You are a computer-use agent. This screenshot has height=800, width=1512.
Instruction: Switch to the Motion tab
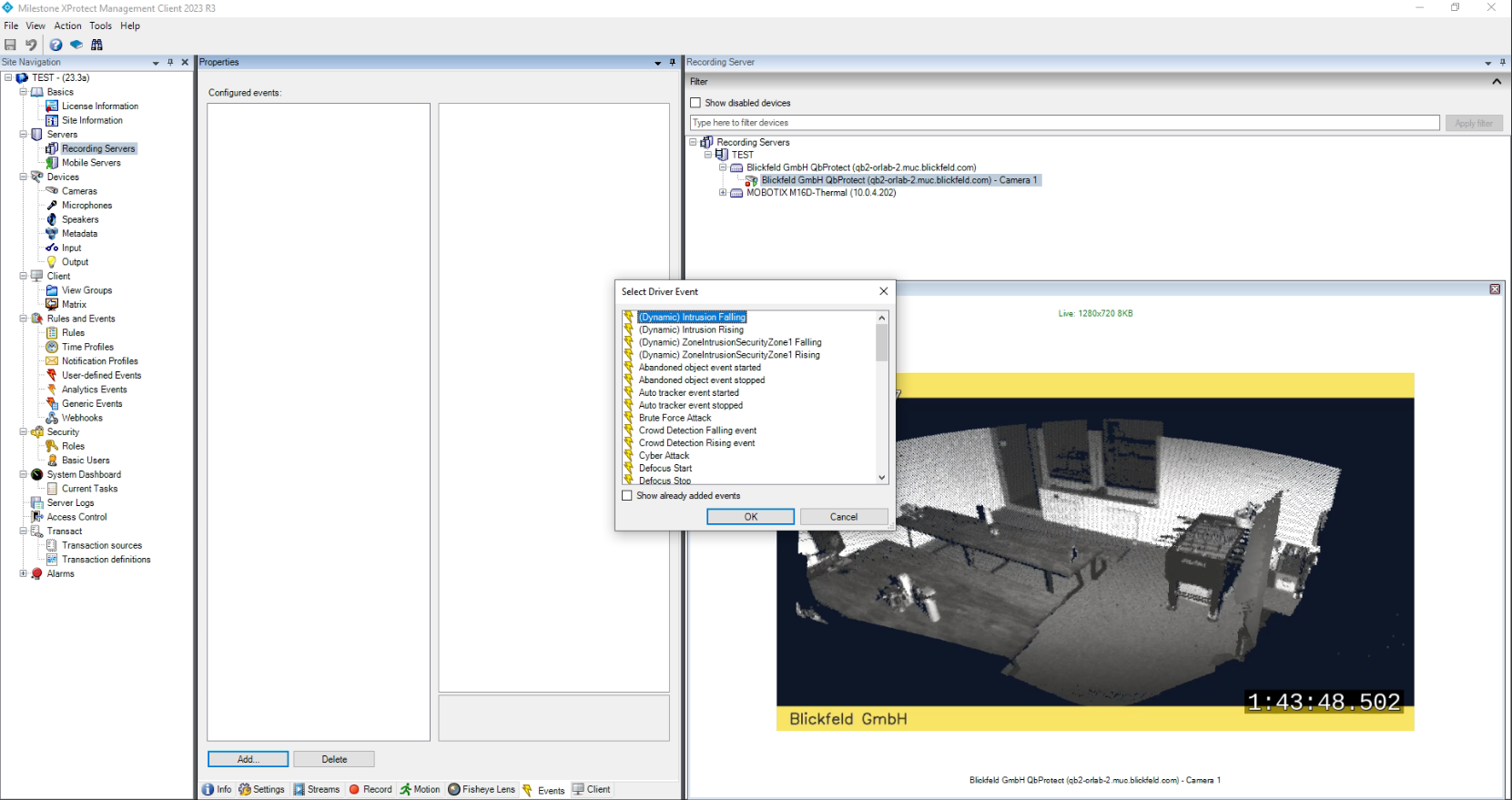coord(420,789)
